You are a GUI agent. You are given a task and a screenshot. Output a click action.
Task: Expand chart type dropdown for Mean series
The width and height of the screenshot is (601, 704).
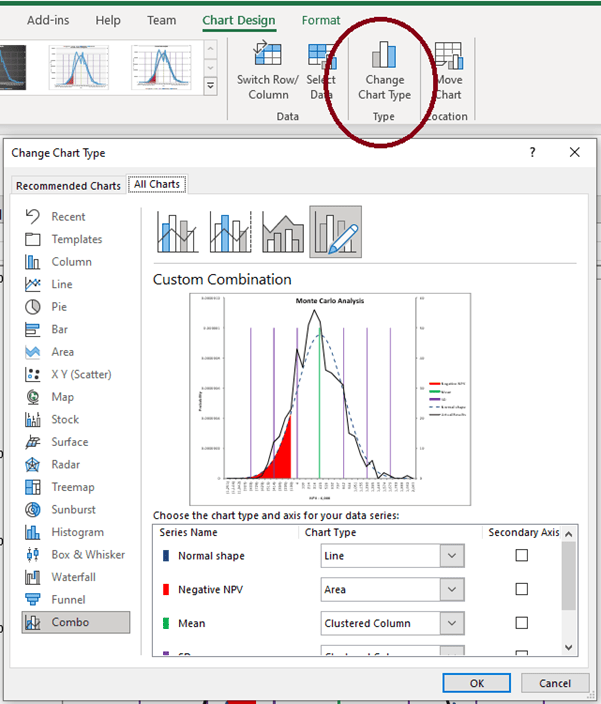[453, 623]
